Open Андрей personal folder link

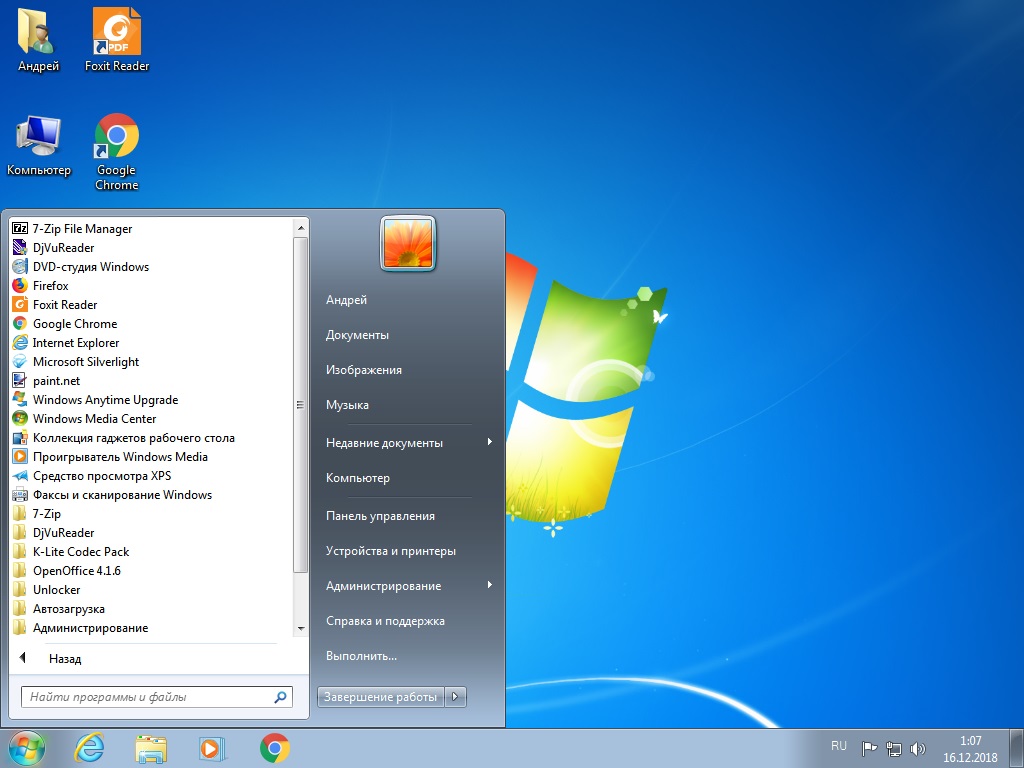[346, 300]
